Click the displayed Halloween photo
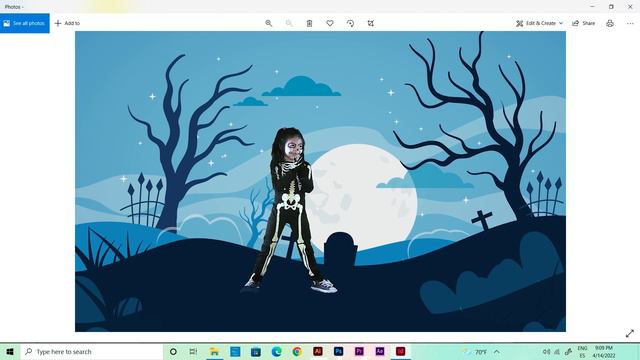 click(320, 181)
